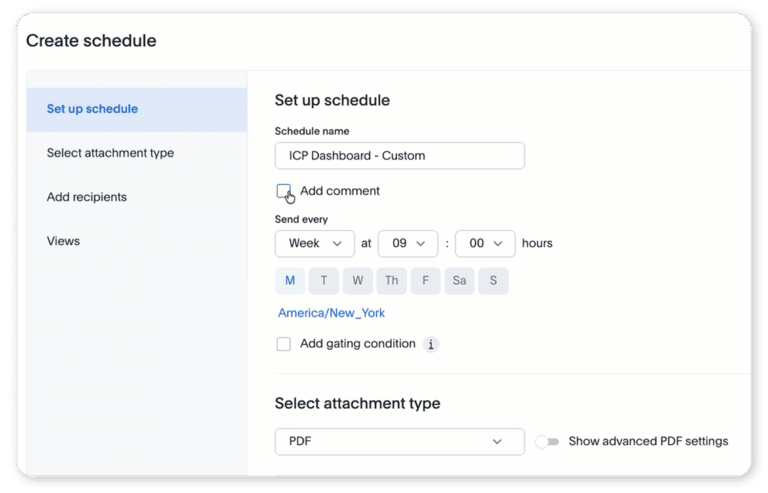Go to Select attachment type section
The height and width of the screenshot is (493, 768).
(110, 153)
